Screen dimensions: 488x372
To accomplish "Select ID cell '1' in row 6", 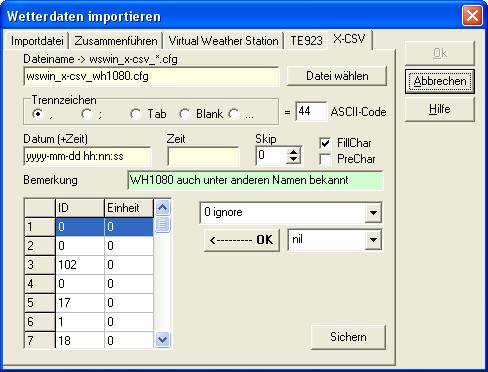I will [x=80, y=322].
